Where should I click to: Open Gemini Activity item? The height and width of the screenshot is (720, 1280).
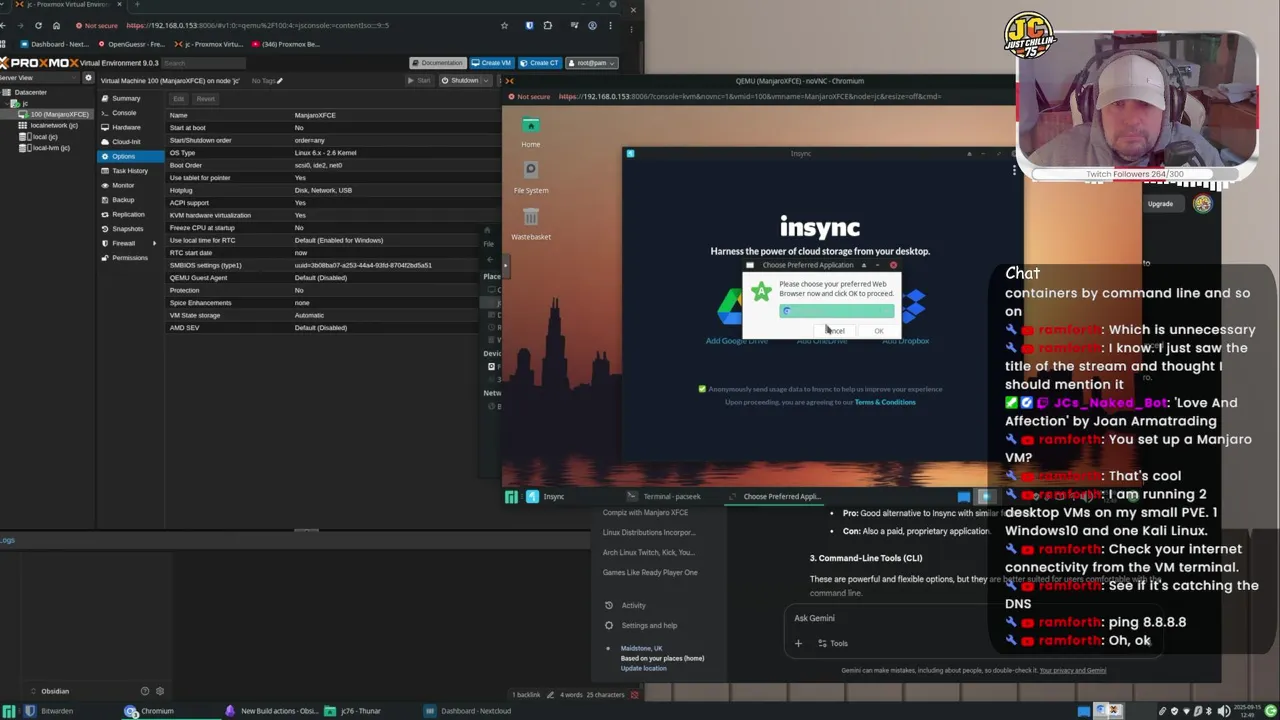point(626,605)
